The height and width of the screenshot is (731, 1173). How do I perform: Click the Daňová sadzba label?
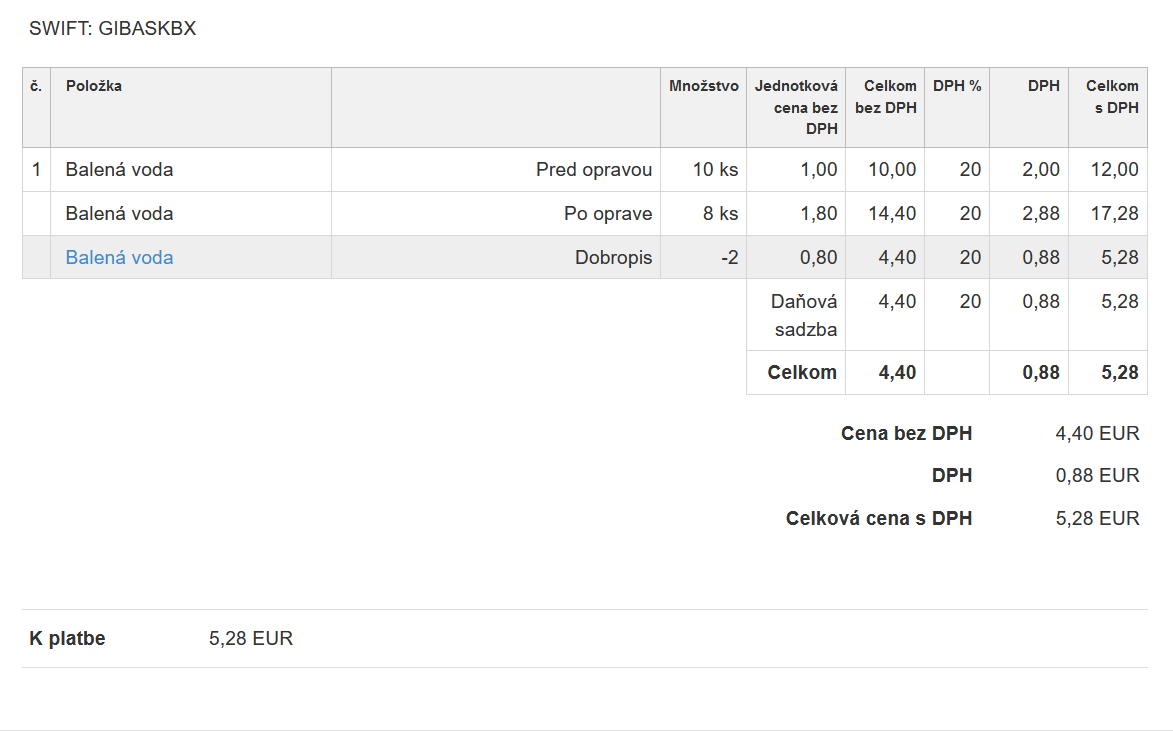pos(804,315)
